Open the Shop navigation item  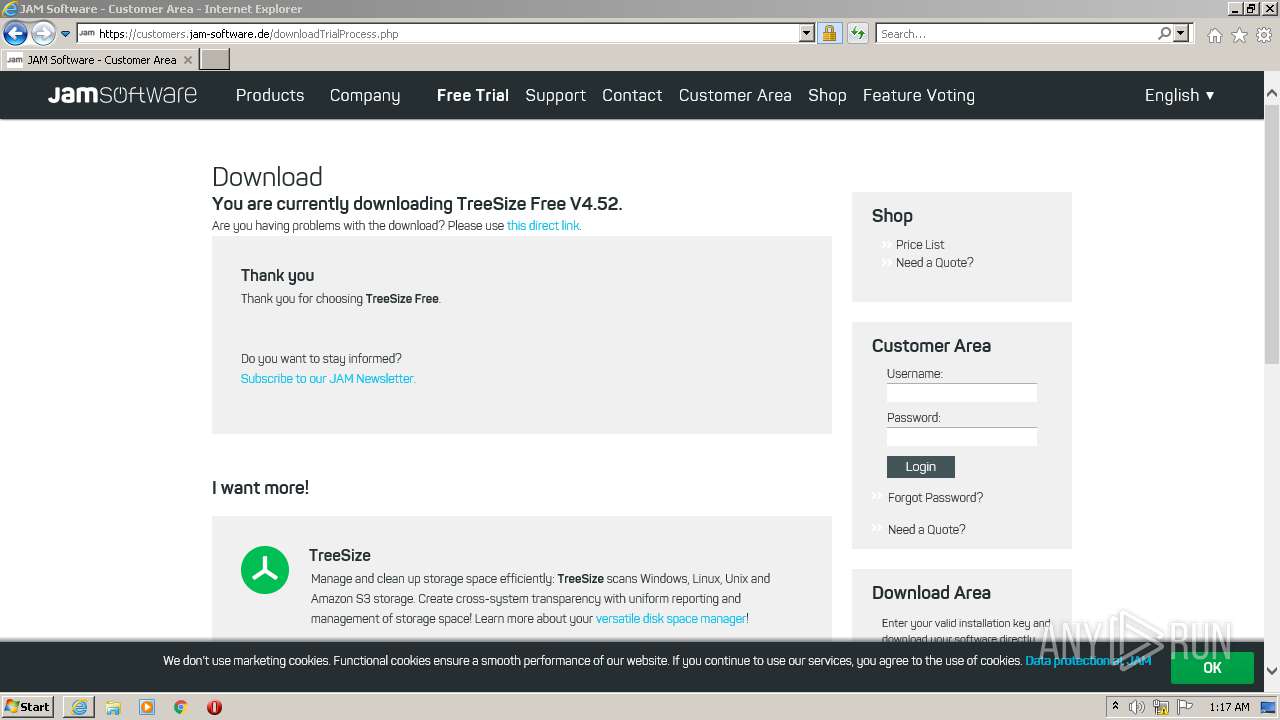point(827,95)
